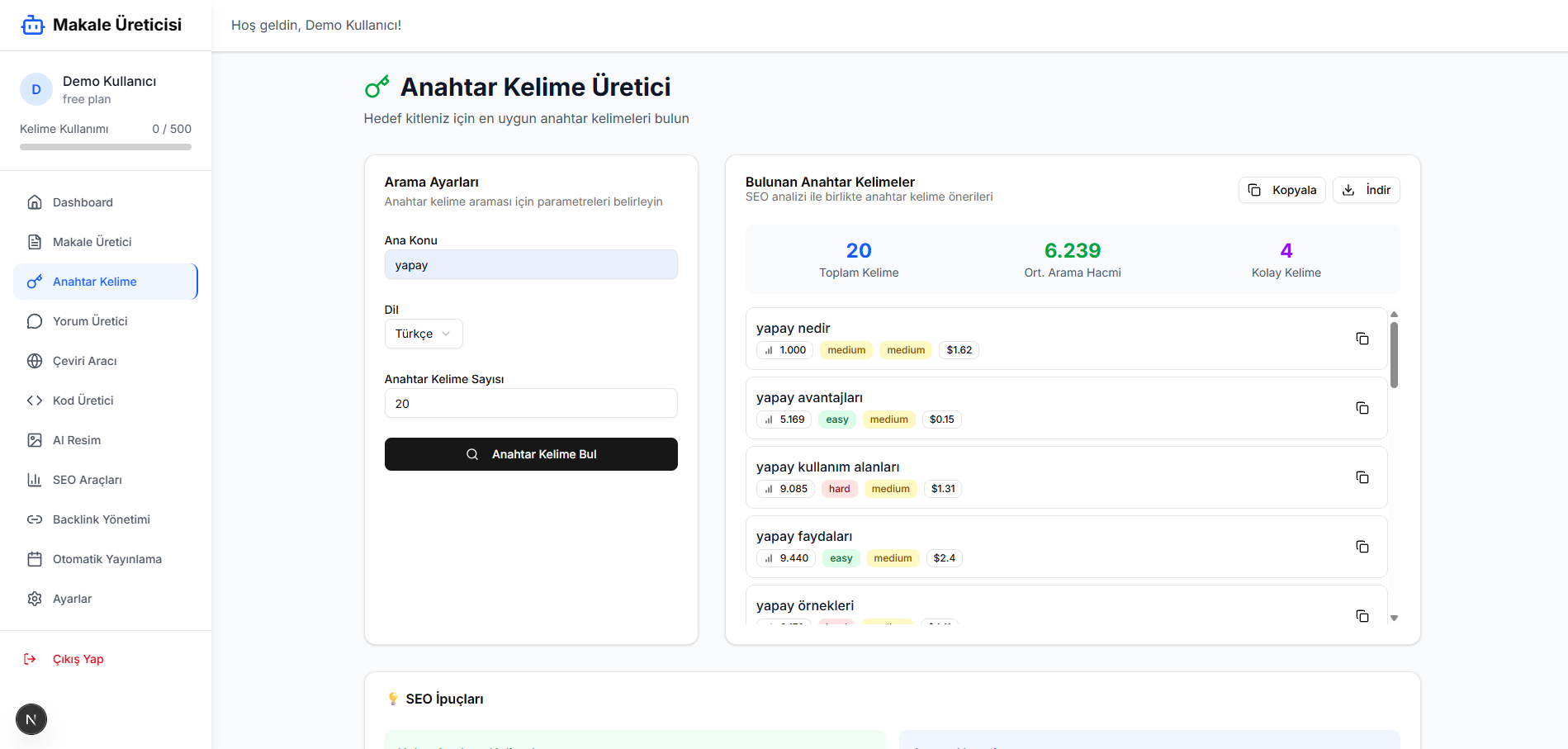1568x749 pixels.
Task: Go to Makale Üretici page
Action: (x=106, y=242)
